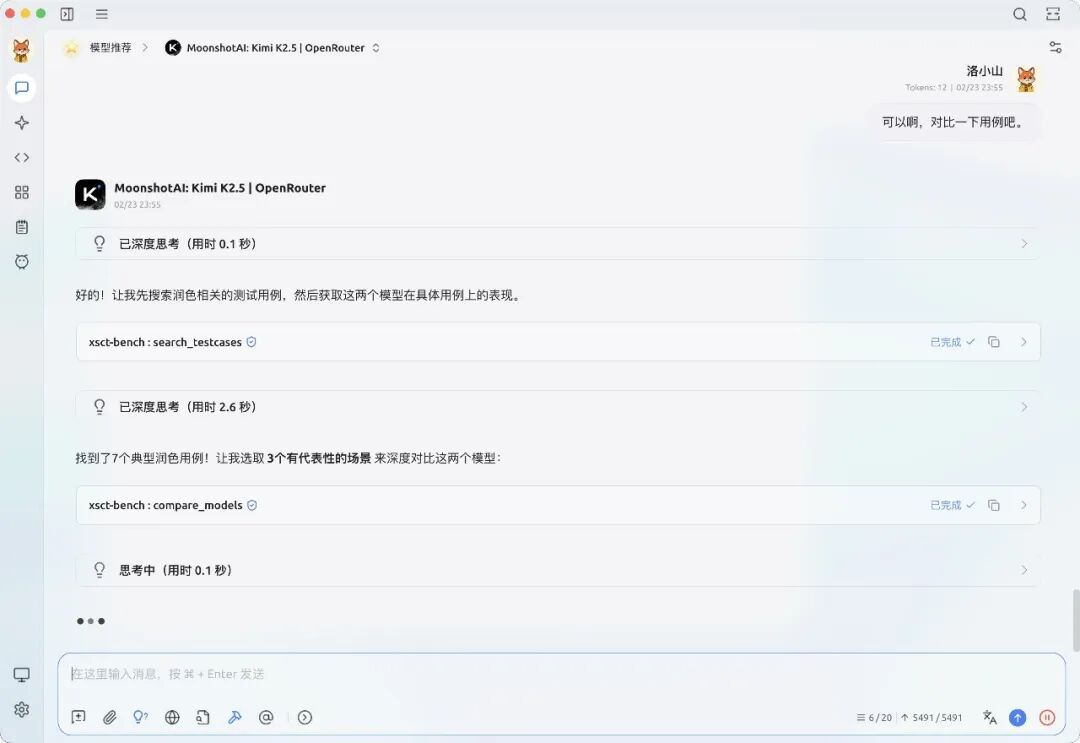Click the message input field
Viewport: 1080px width, 743px height.
point(400,674)
